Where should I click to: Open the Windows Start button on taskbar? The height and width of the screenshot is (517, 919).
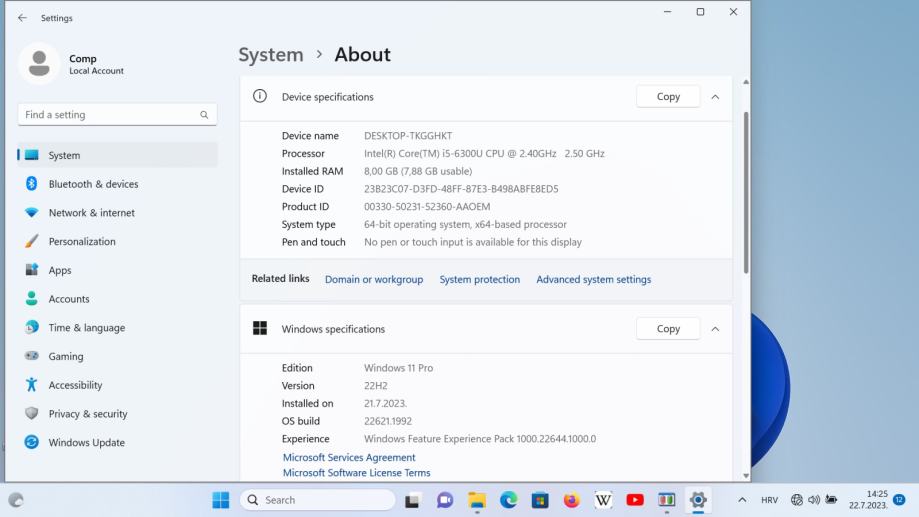[x=221, y=500]
